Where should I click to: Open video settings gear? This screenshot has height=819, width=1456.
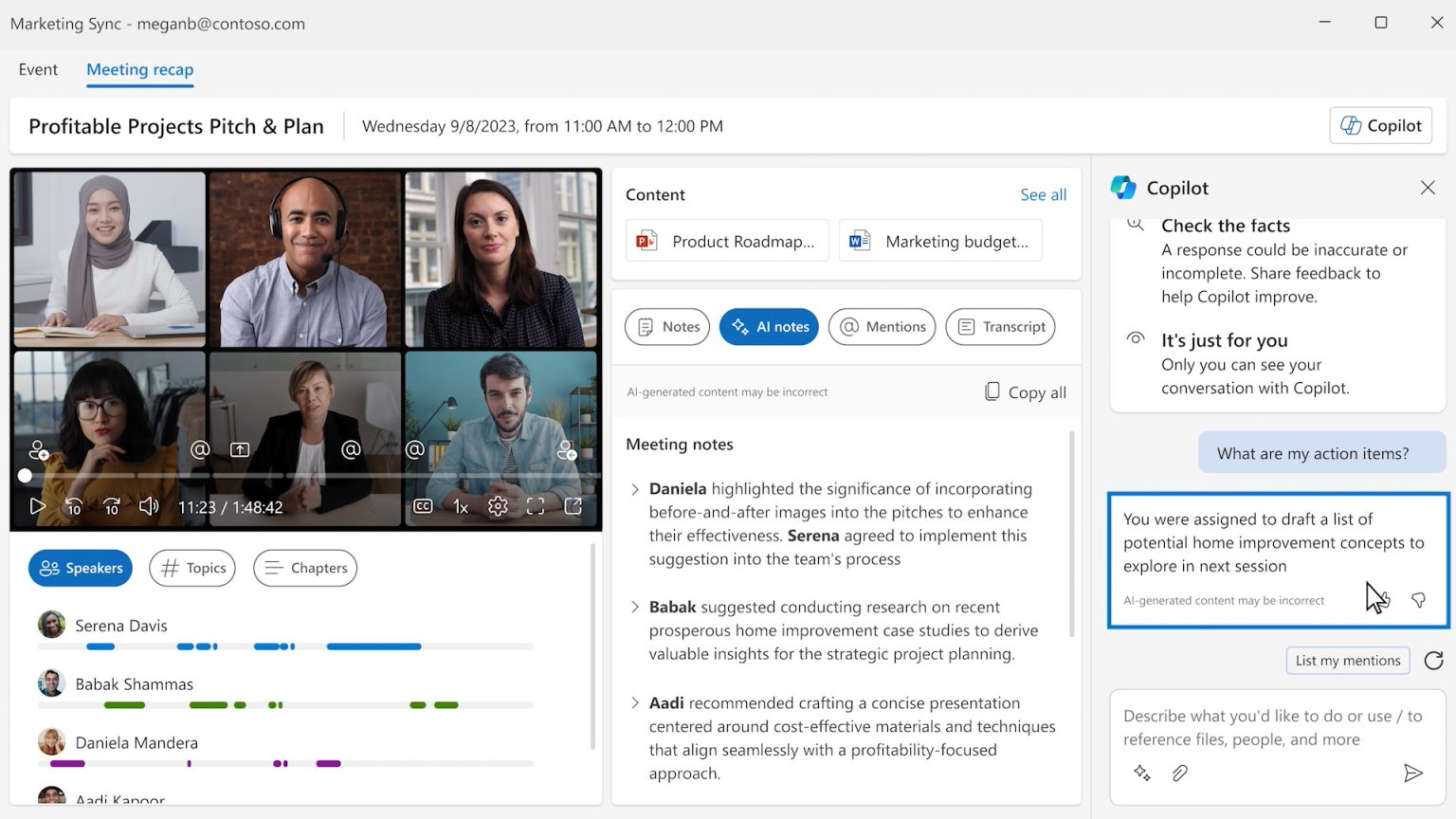498,506
